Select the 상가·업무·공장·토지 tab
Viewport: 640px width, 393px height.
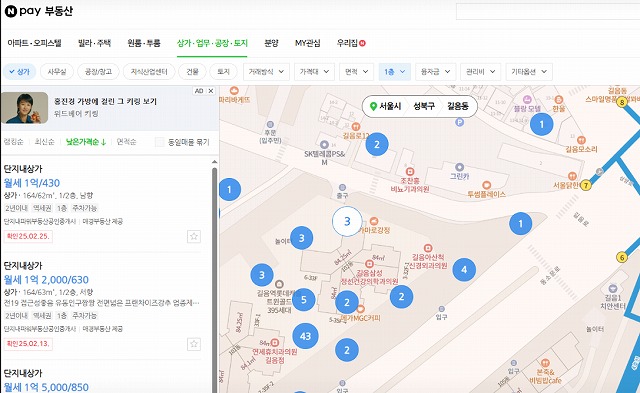[x=212, y=43]
